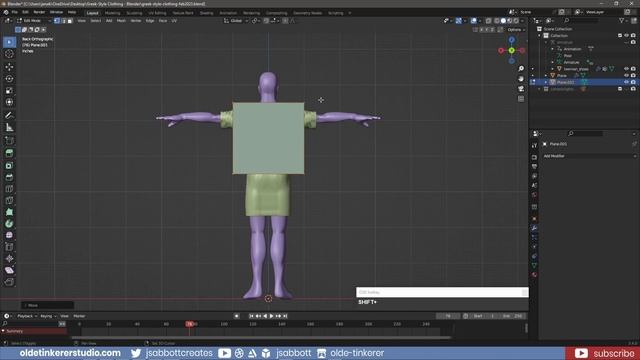This screenshot has width=640, height=360.
Task: Expand Plane.001 in the outliner
Action: (546, 82)
